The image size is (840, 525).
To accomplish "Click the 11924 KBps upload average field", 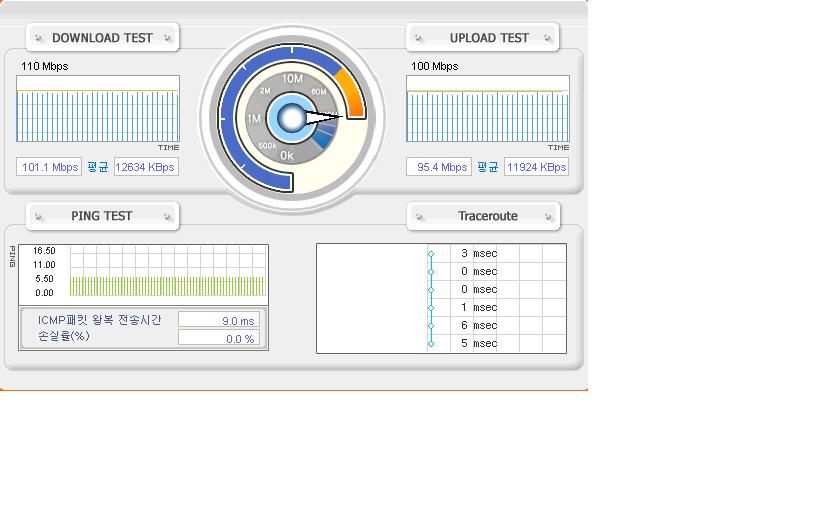I will 536,167.
